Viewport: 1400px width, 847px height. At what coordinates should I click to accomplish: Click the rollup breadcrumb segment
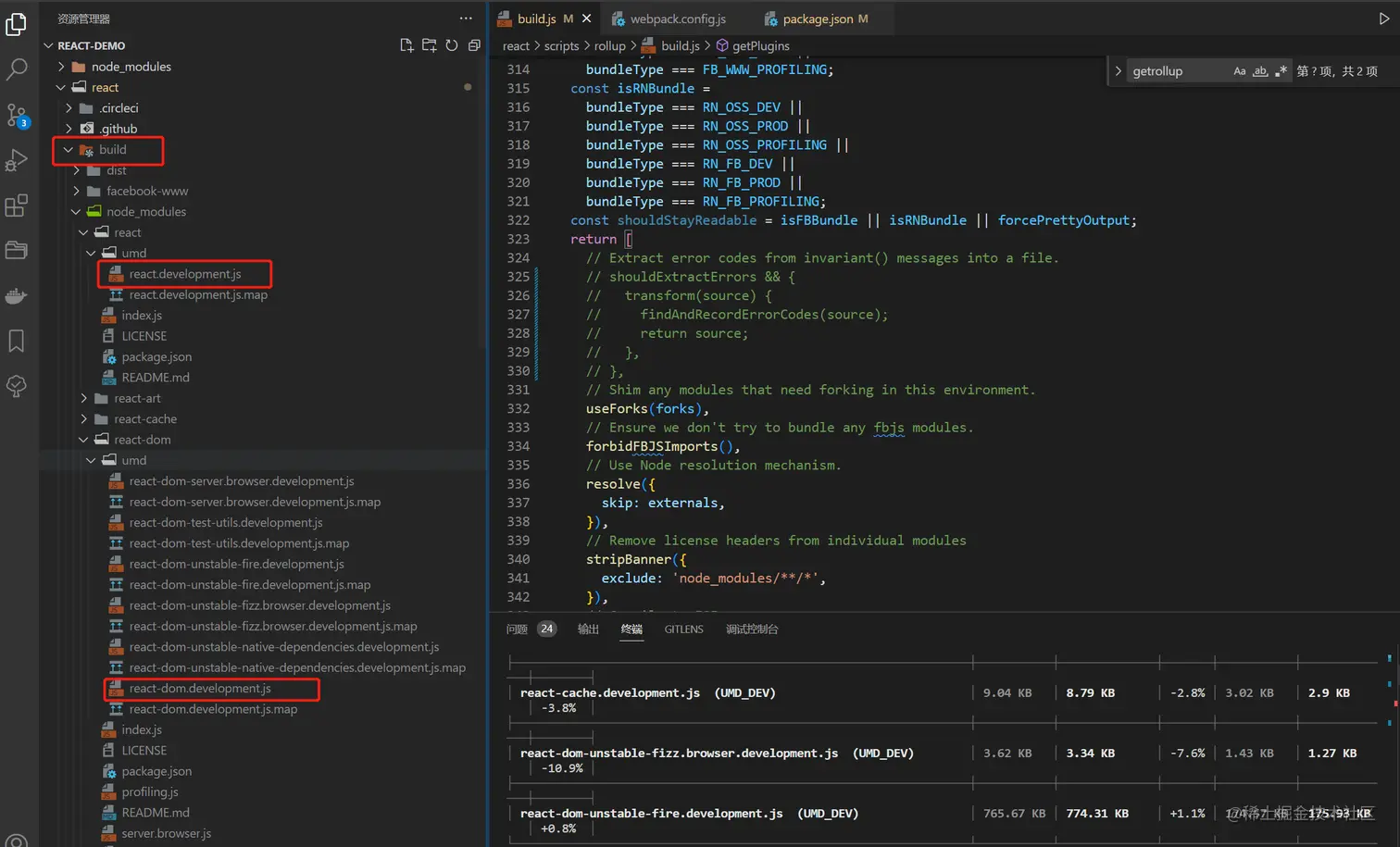pos(609,45)
